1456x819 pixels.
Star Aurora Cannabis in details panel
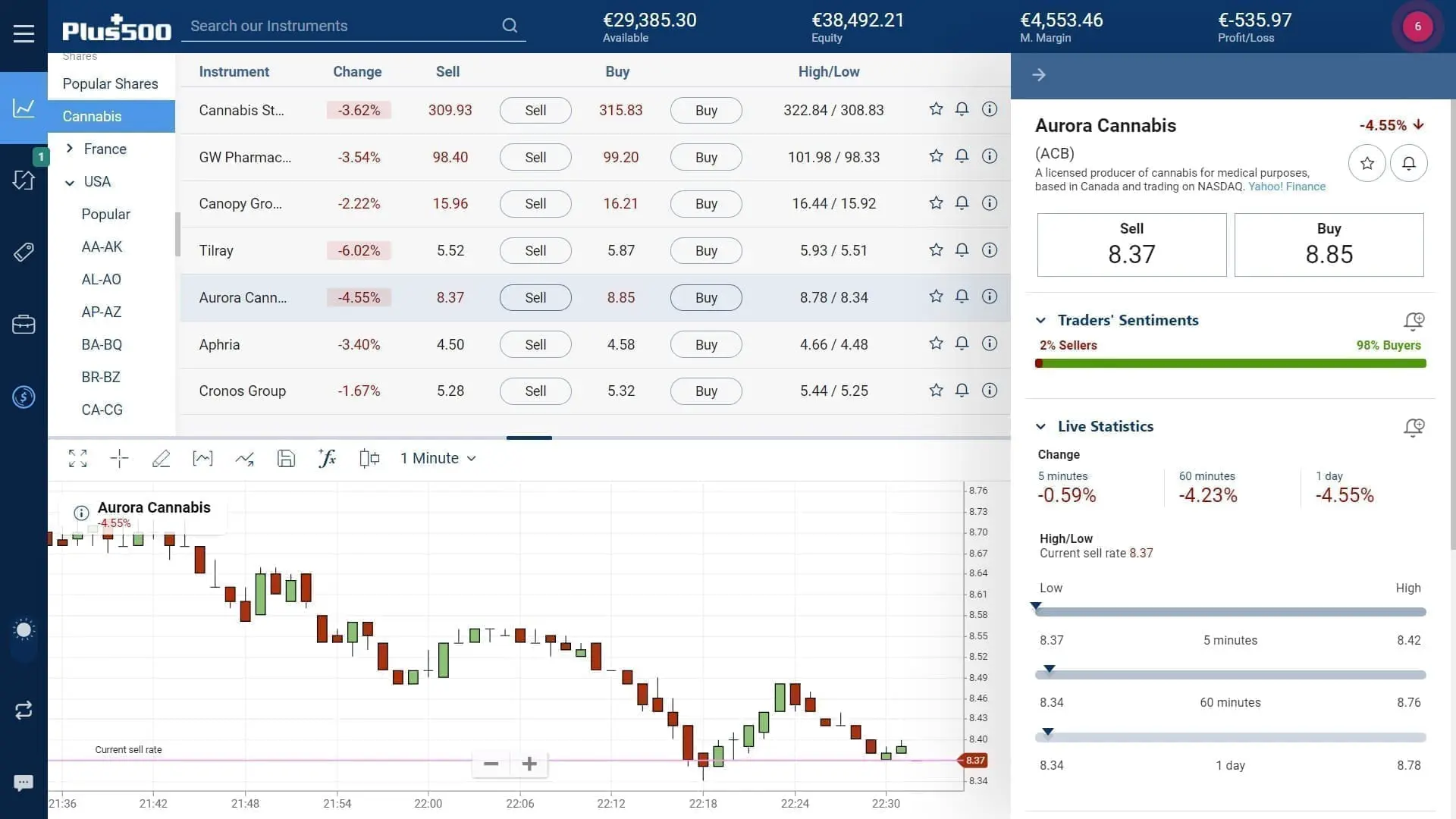click(x=1367, y=163)
